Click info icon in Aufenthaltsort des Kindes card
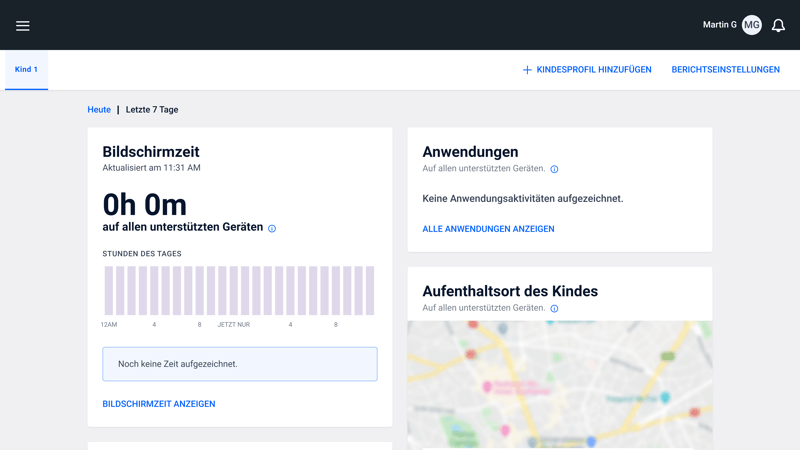The height and width of the screenshot is (450, 800). tap(554, 309)
